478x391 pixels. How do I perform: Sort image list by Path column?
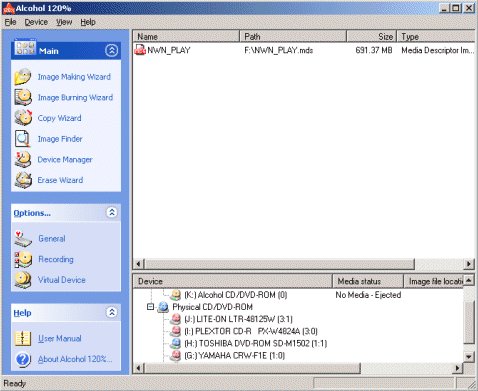(x=293, y=36)
